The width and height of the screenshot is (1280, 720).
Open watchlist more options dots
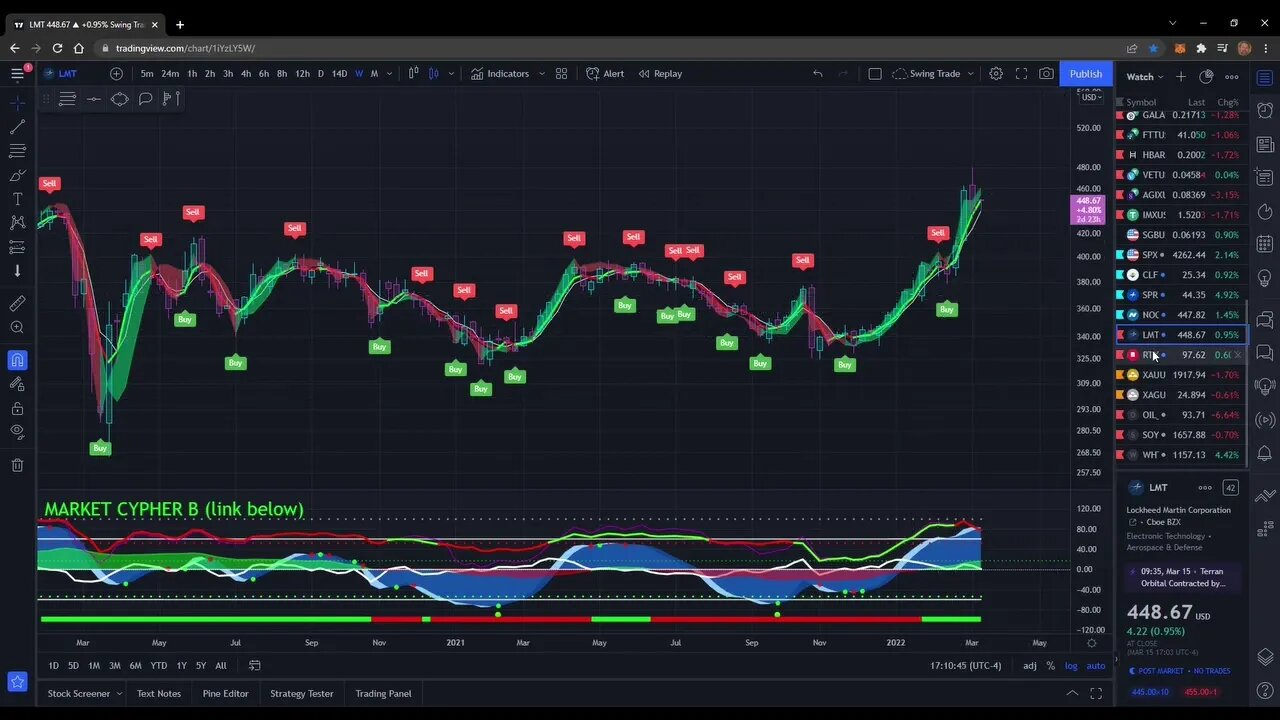[1232, 76]
